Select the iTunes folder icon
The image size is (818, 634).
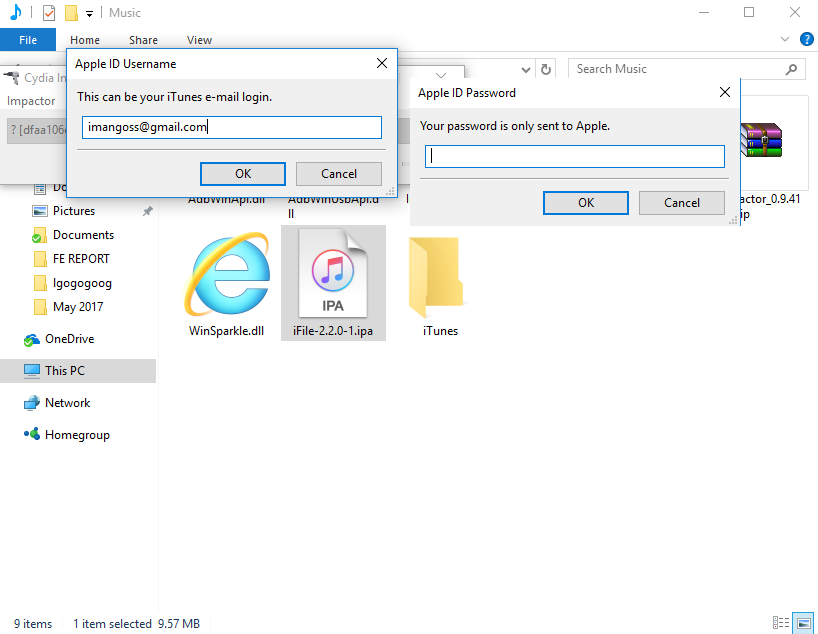pyautogui.click(x=436, y=278)
